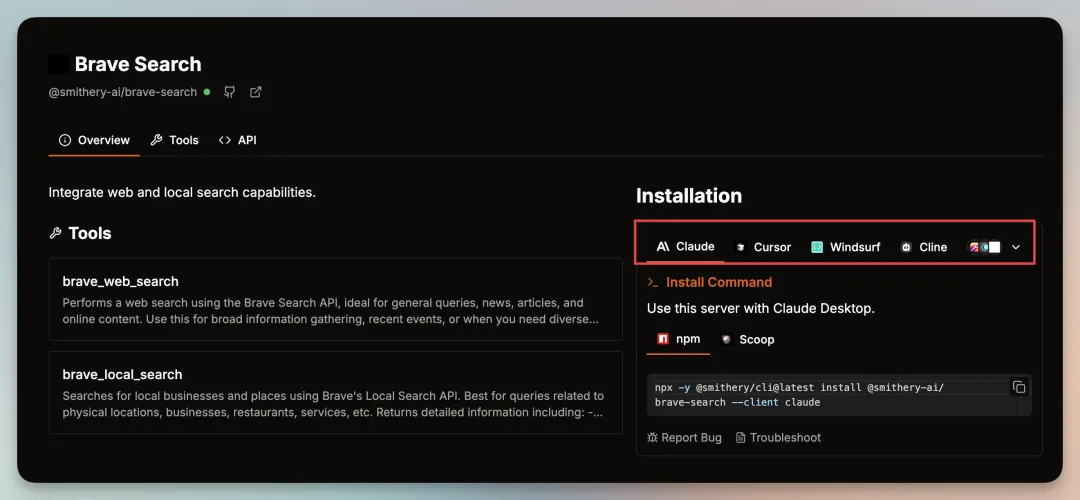The height and width of the screenshot is (500, 1080).
Task: Select the Overview tab
Action: click(x=94, y=140)
